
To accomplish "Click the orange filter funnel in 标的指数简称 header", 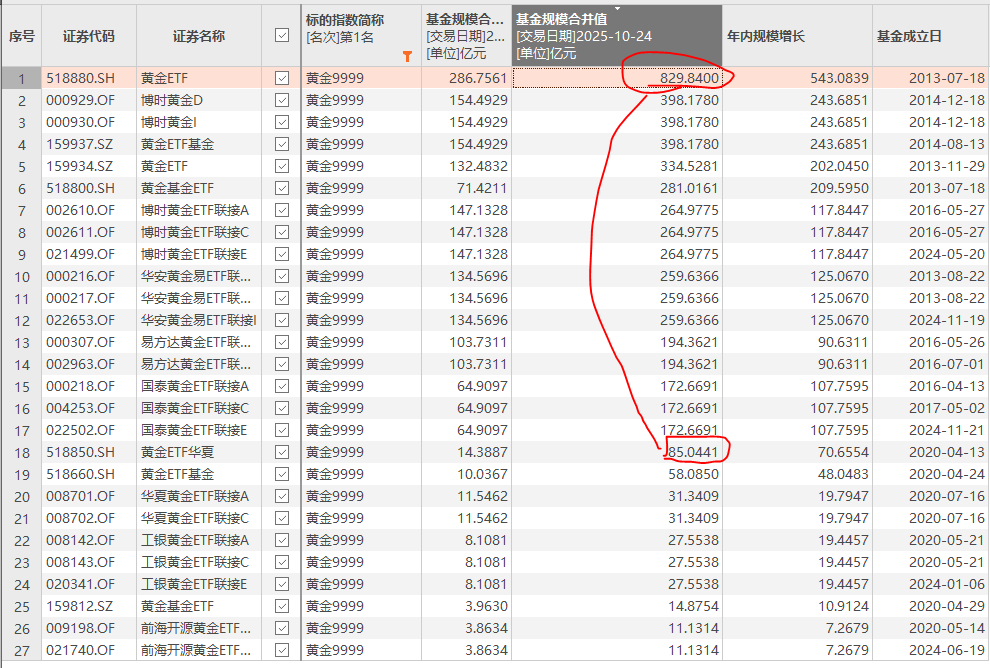I will click(407, 57).
